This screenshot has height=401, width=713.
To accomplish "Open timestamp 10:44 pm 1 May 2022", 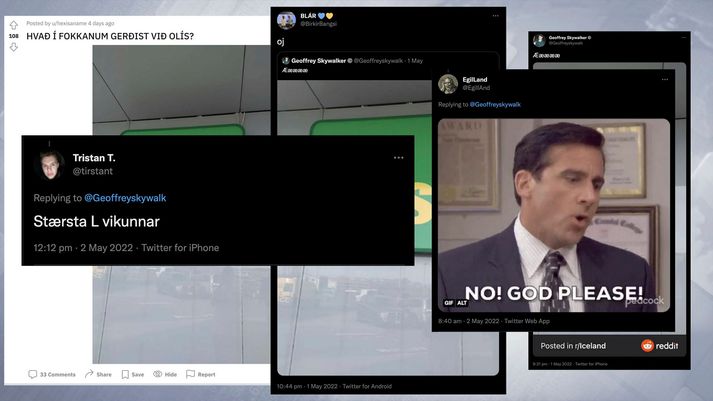I will pyautogui.click(x=307, y=386).
